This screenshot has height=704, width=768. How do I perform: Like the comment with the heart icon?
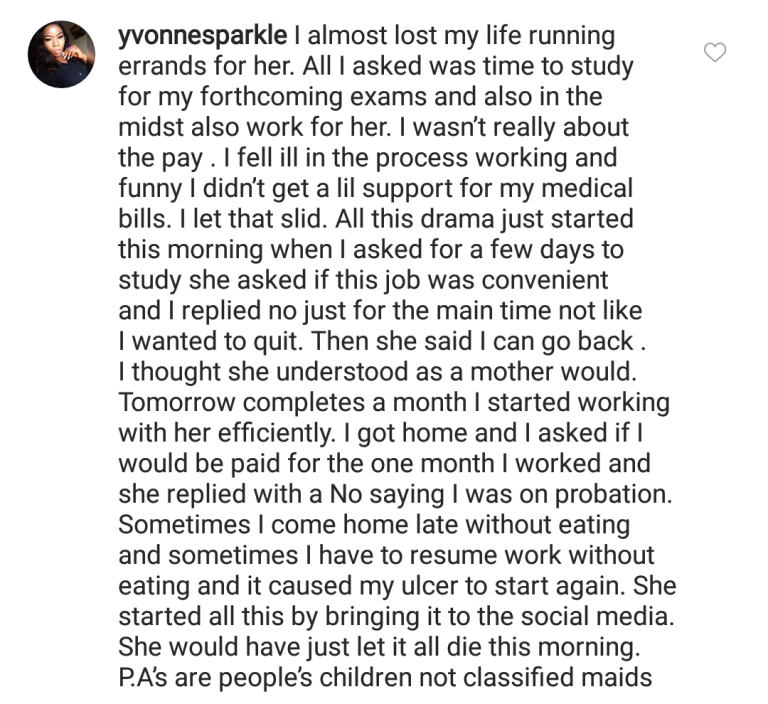click(x=715, y=52)
